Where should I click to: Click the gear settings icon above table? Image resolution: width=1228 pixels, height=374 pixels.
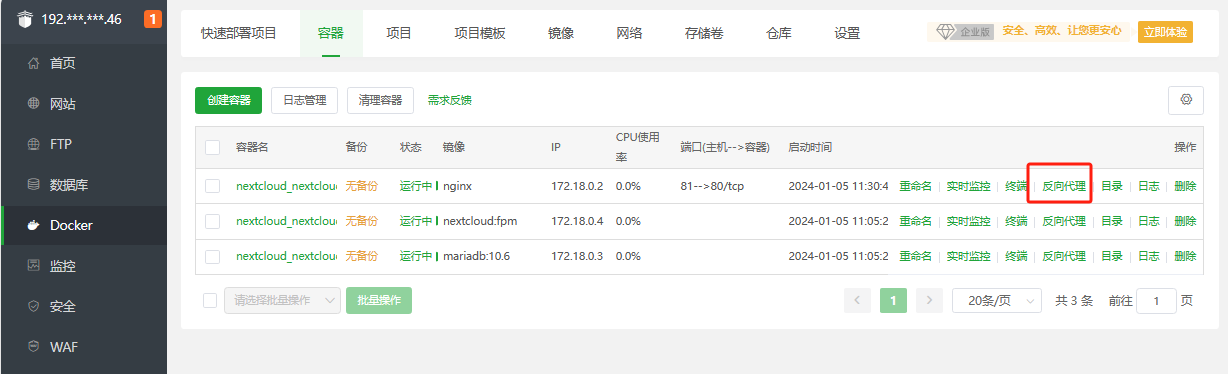1186,100
